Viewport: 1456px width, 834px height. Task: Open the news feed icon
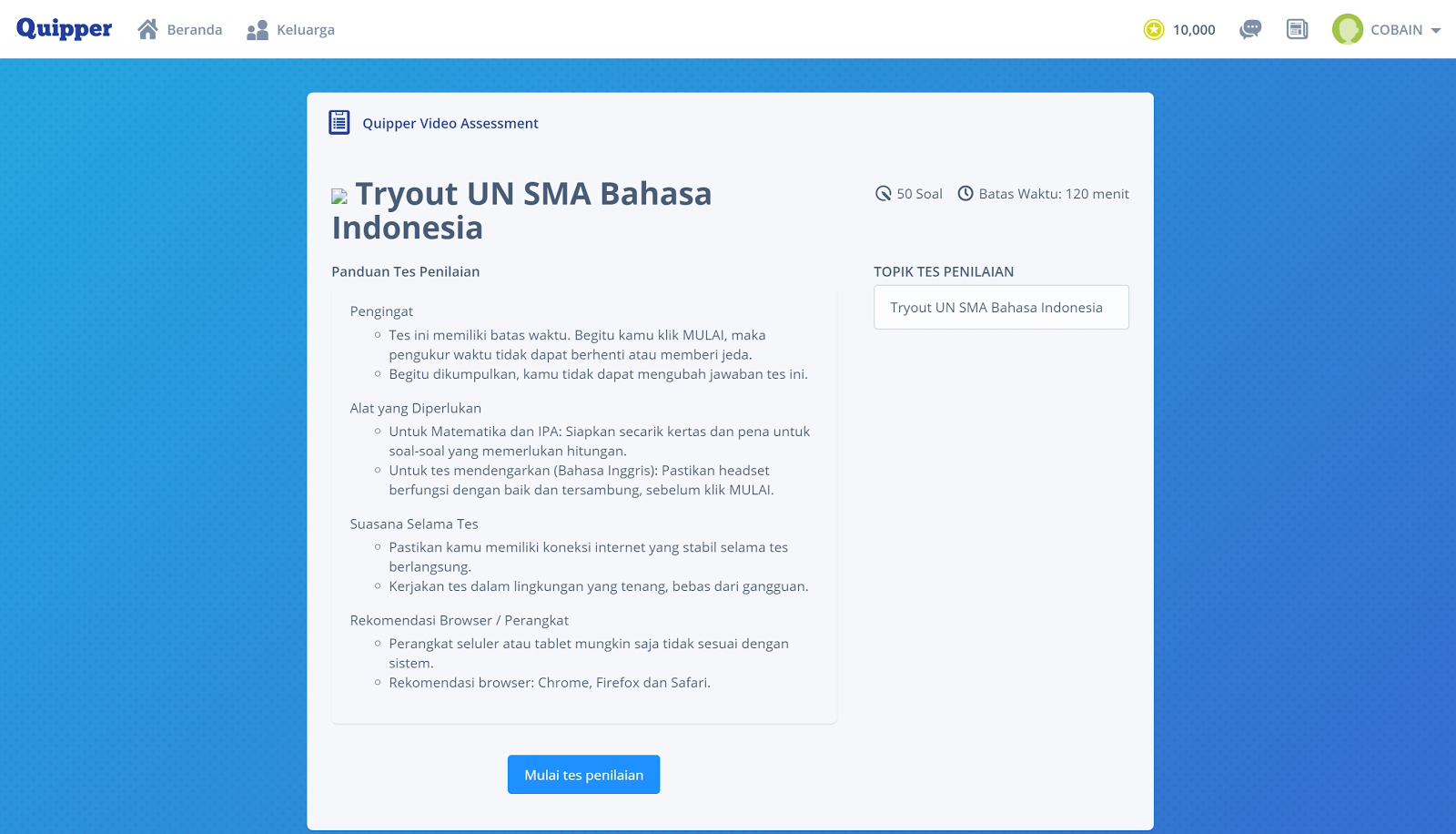(x=1297, y=30)
